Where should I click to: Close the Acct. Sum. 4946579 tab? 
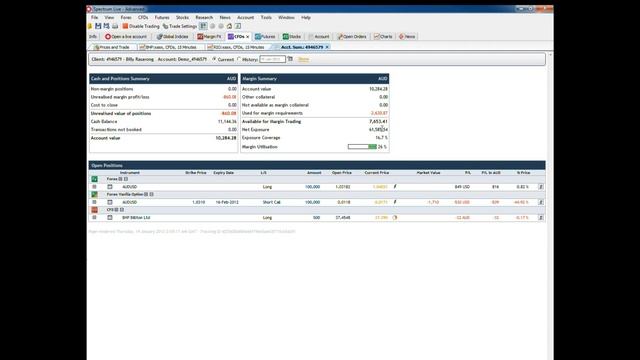327,47
